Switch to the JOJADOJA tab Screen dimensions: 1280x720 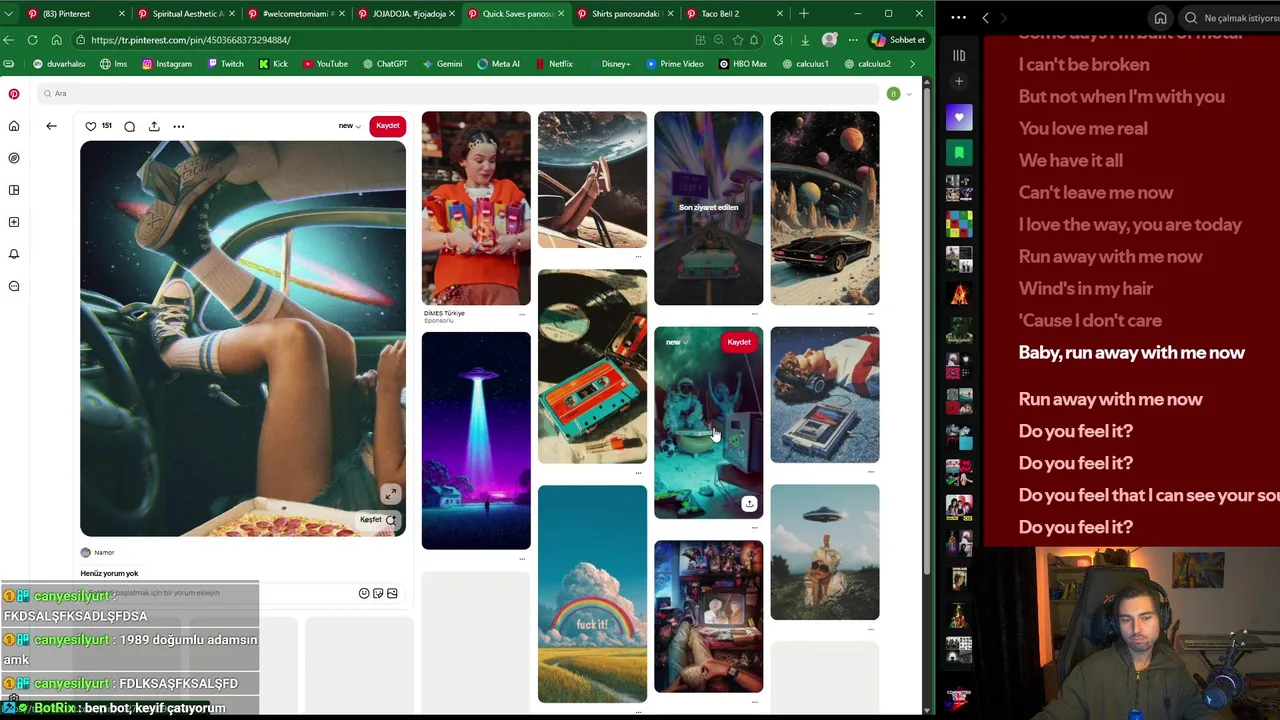[x=407, y=14]
